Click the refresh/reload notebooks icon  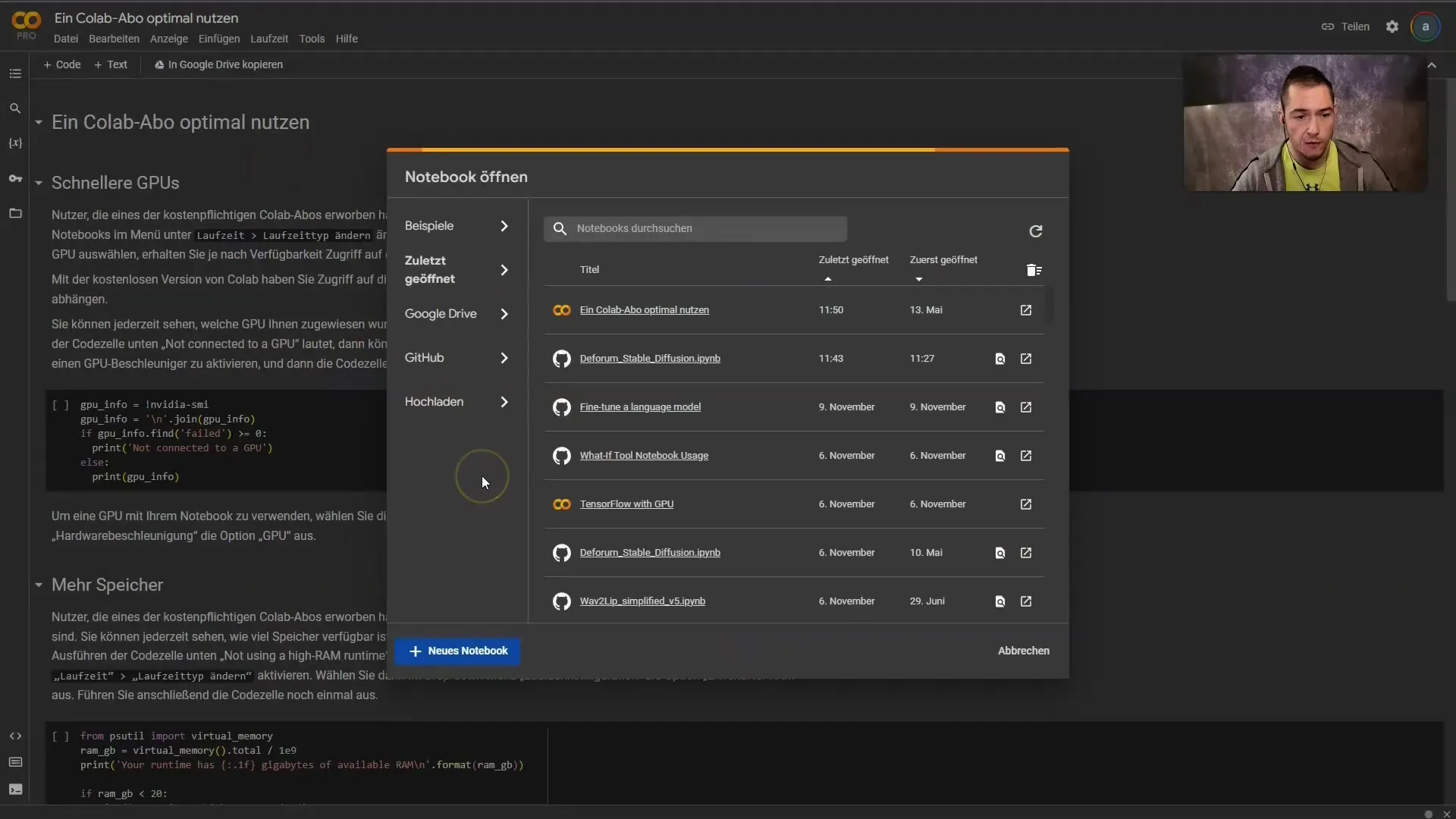click(1035, 231)
